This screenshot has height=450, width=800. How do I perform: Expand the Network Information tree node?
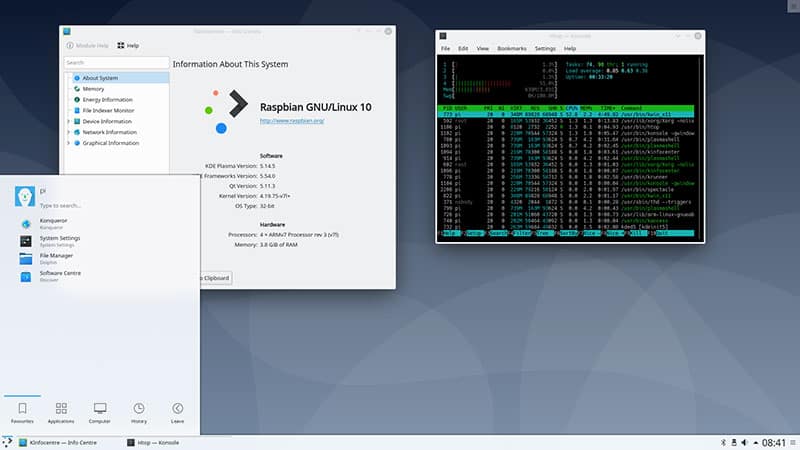pos(68,132)
